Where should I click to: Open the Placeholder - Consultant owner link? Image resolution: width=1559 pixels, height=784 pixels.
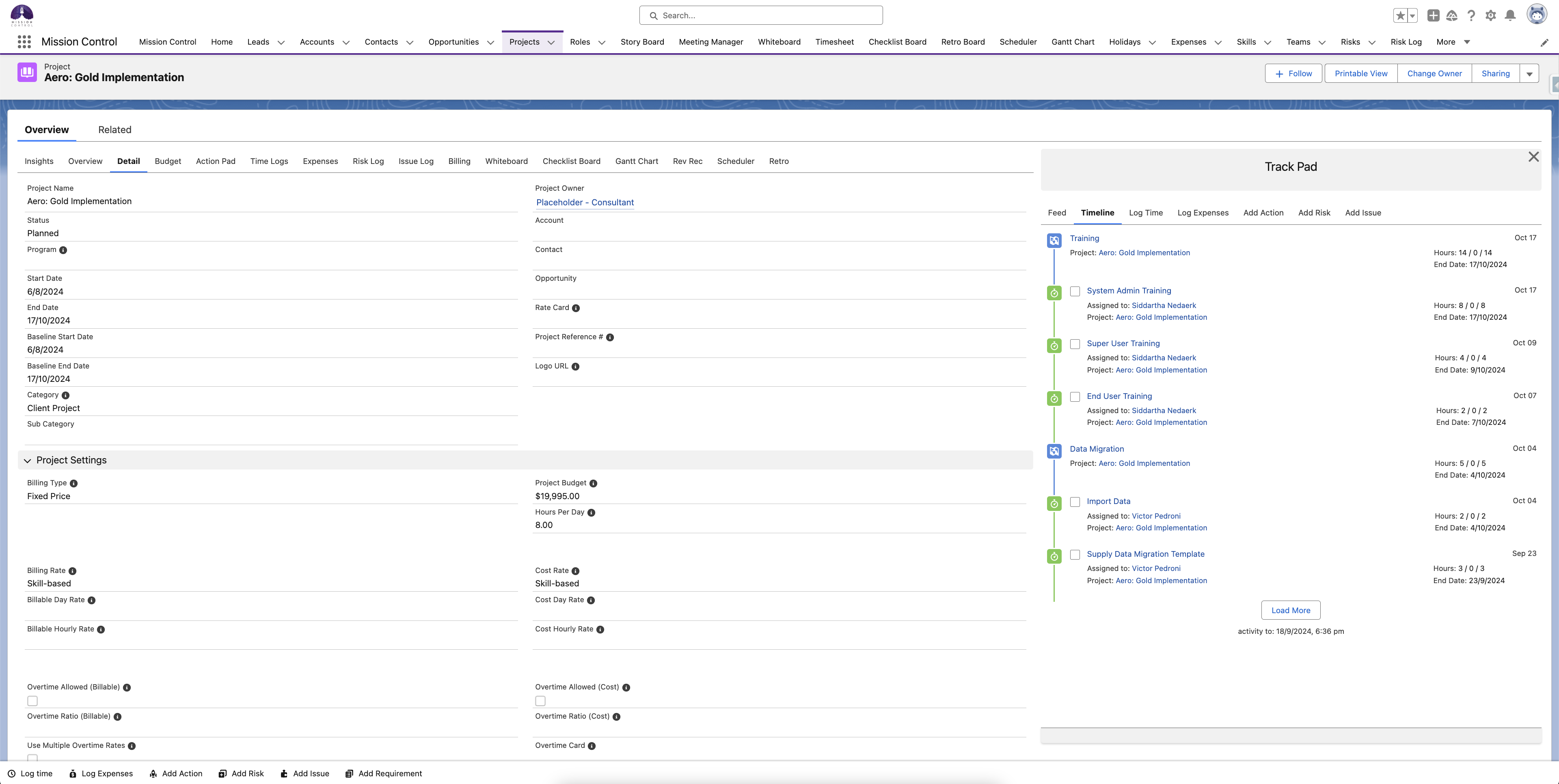585,202
